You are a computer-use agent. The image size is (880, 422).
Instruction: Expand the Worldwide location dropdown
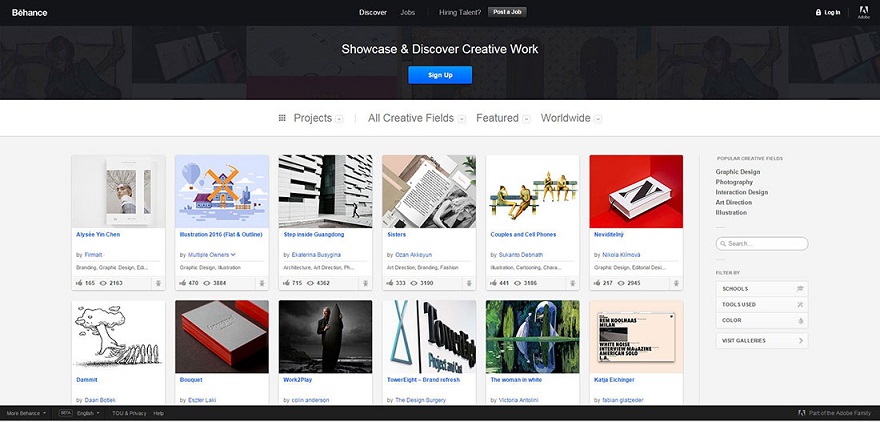571,118
